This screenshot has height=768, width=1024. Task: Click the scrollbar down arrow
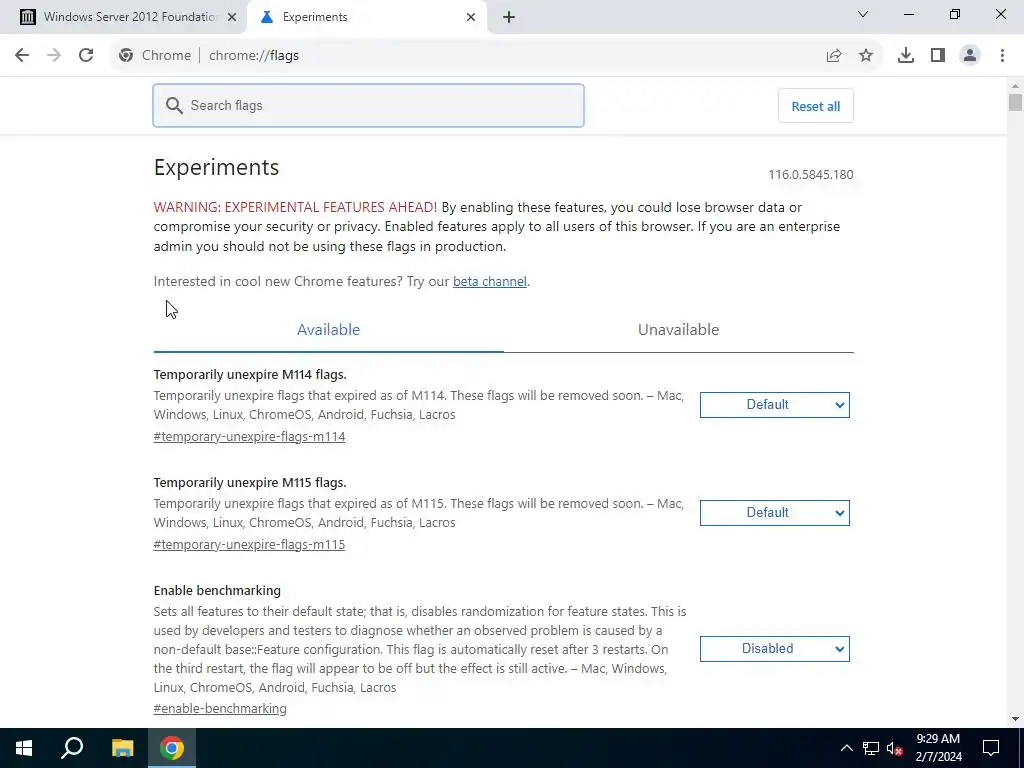[1015, 719]
